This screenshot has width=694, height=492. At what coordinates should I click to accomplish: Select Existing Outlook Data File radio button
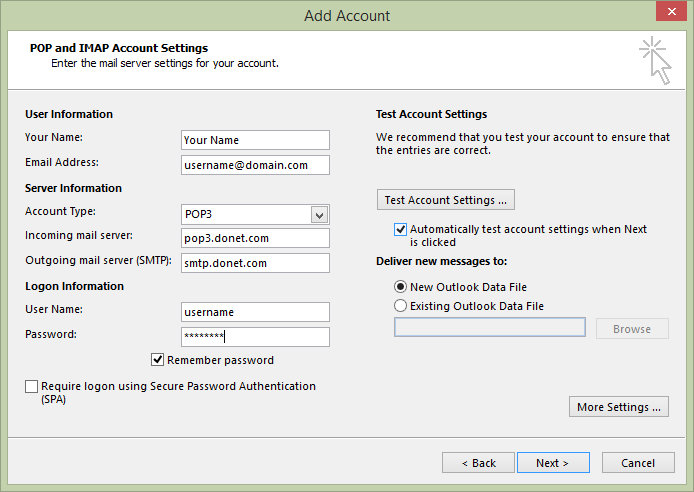(400, 306)
